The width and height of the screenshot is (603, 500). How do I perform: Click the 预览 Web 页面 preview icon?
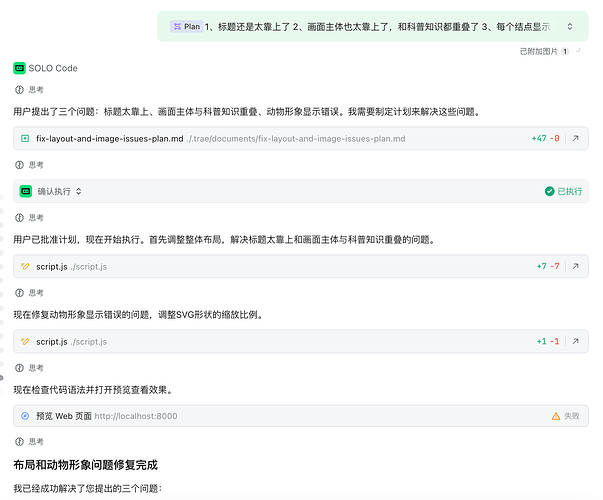[x=26, y=415]
